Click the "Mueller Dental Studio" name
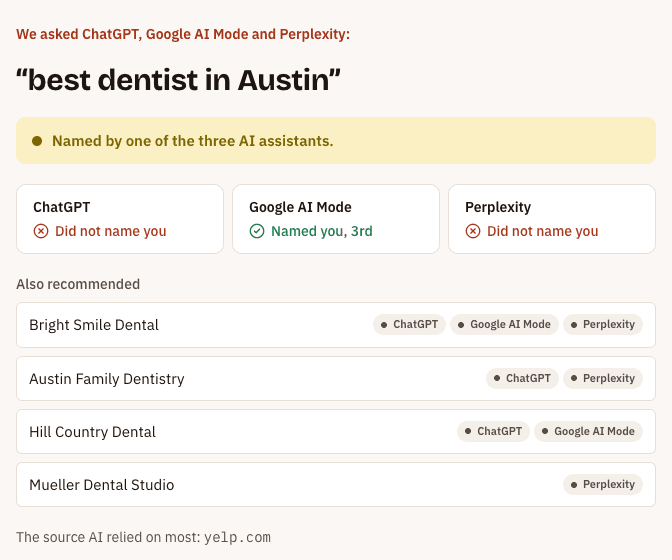672x560 pixels. click(102, 485)
